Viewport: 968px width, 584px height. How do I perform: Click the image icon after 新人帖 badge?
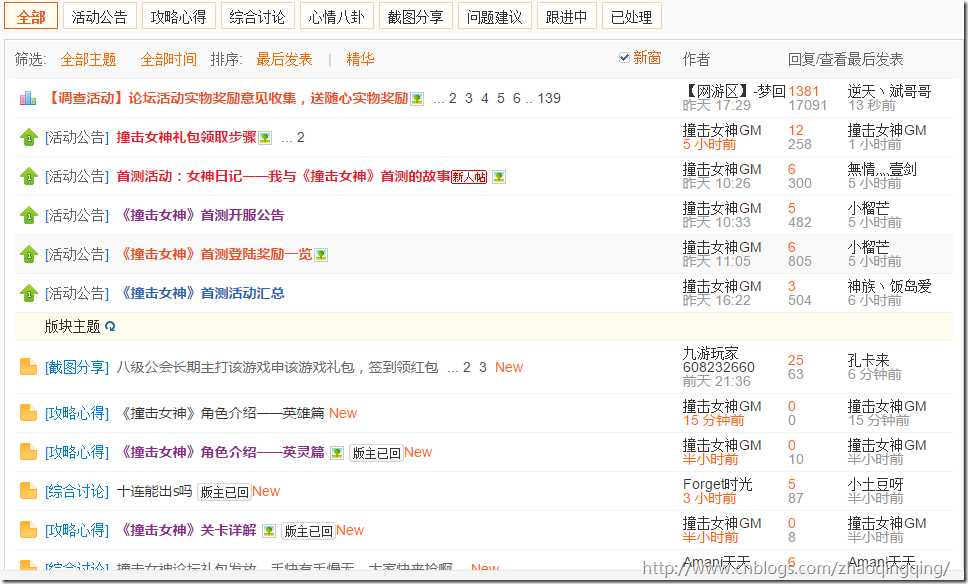499,177
